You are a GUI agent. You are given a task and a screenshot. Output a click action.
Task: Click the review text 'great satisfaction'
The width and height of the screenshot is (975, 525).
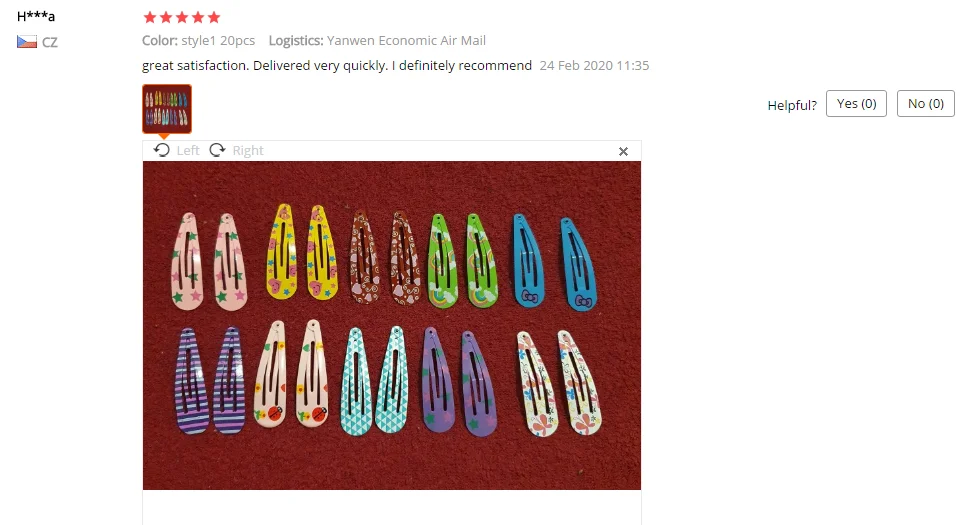(195, 65)
